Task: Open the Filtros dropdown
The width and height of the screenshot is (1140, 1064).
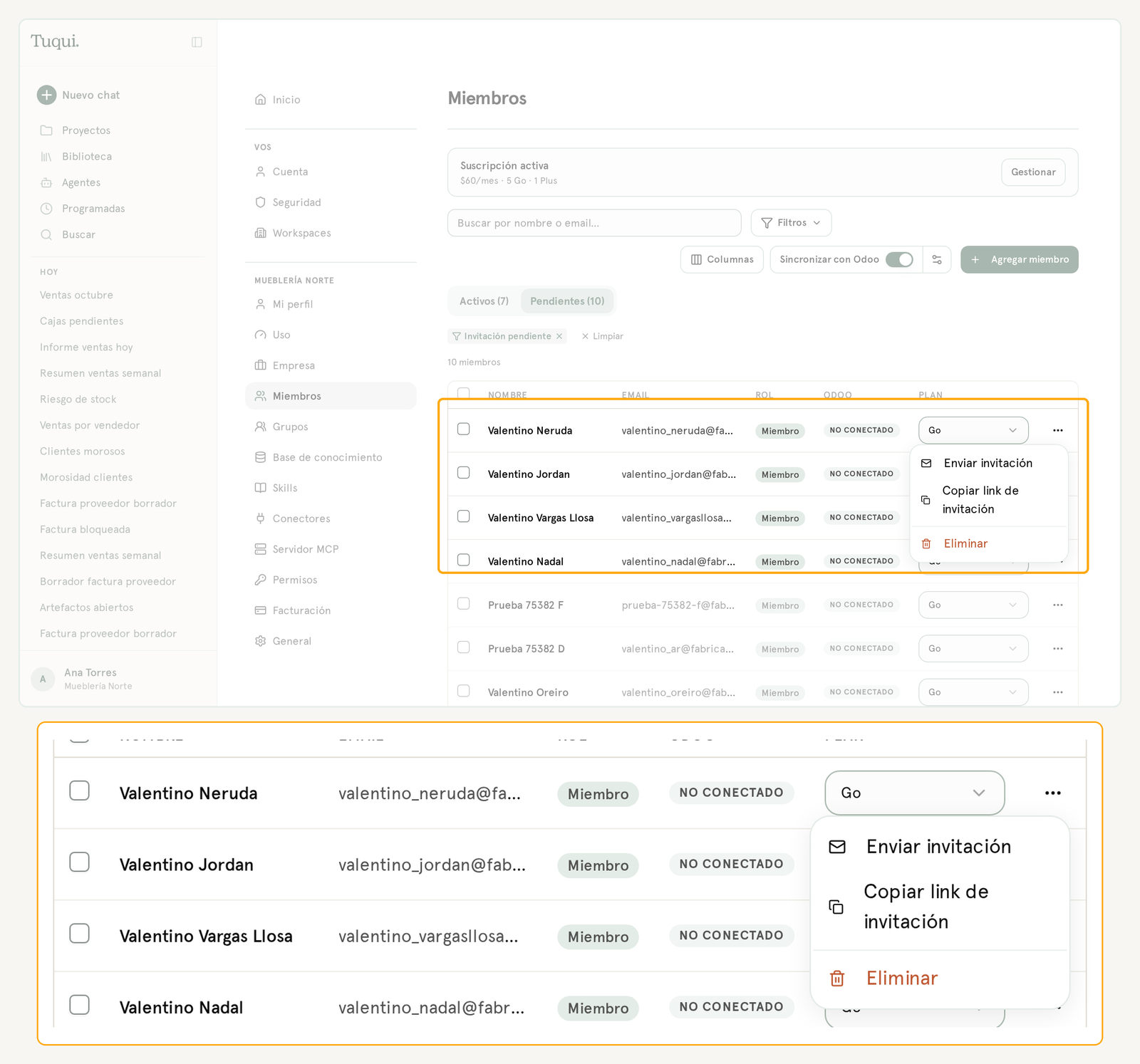Action: coord(791,223)
